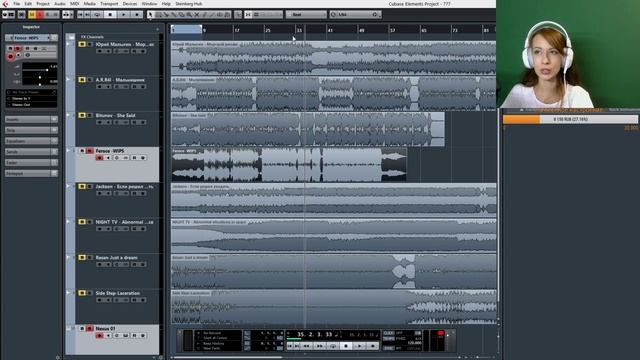Screen dimensions: 640x360
Task: Expand Inspector Inserts section
Action: [x=31, y=119]
